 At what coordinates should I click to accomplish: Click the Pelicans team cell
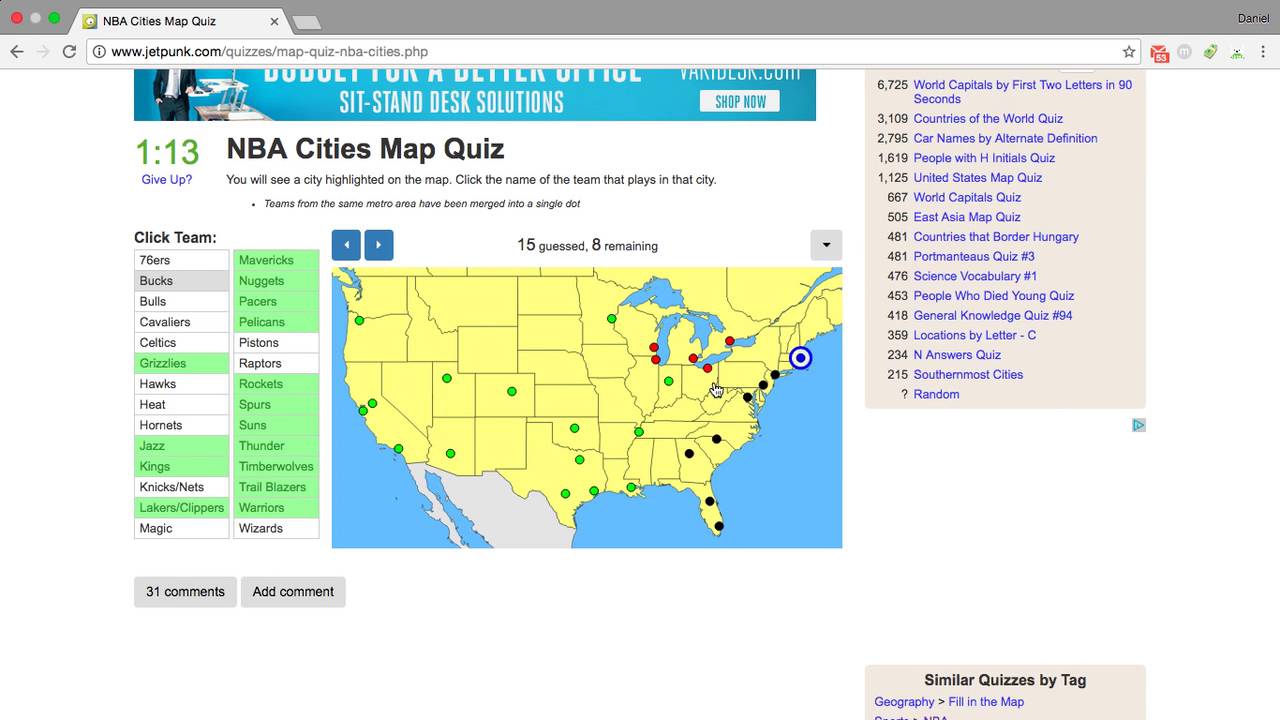(x=276, y=322)
